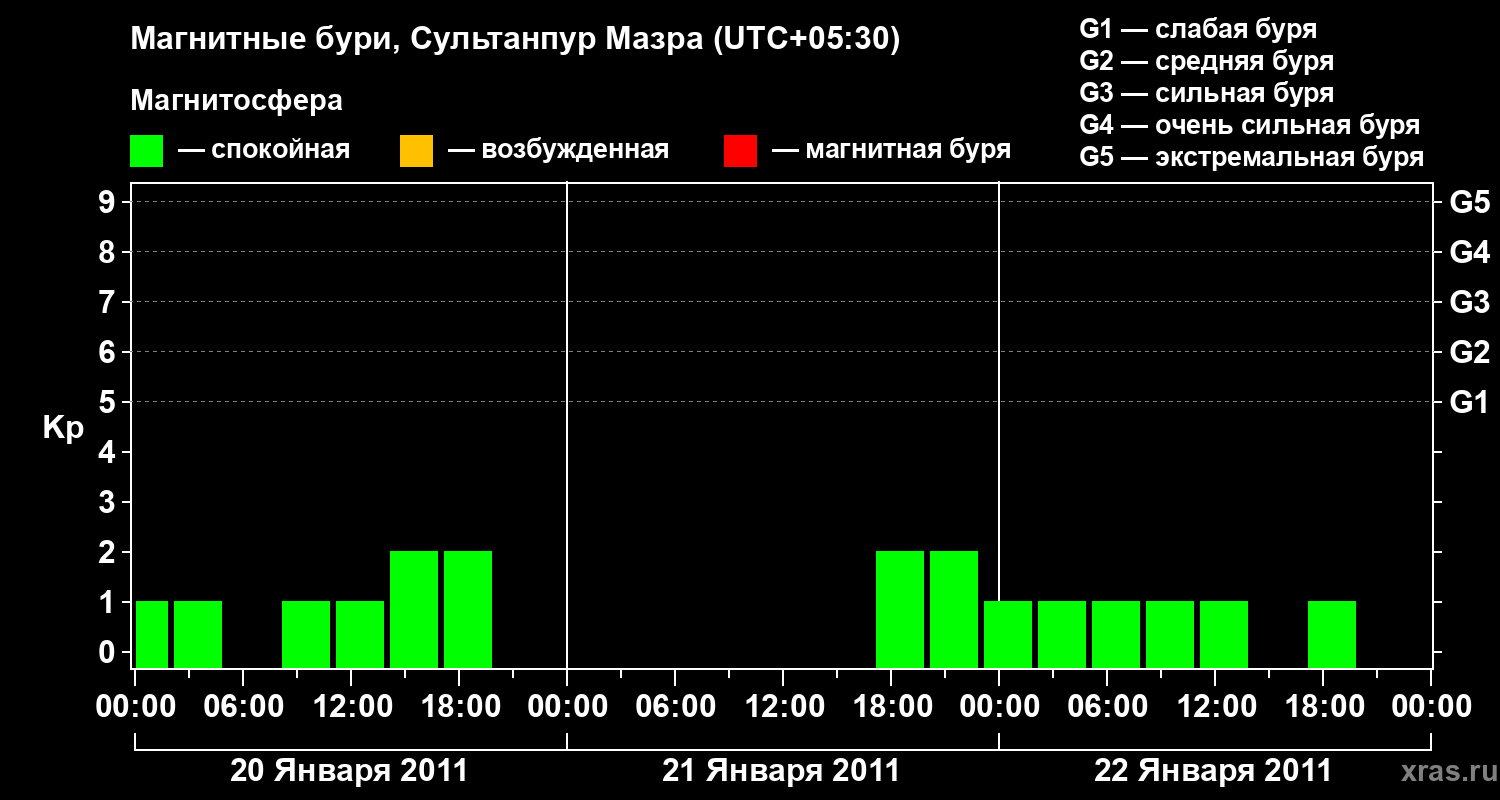This screenshot has height=800, width=1500.
Task: Select the 'G4 — очень сильная буря' description
Action: (x=1250, y=125)
